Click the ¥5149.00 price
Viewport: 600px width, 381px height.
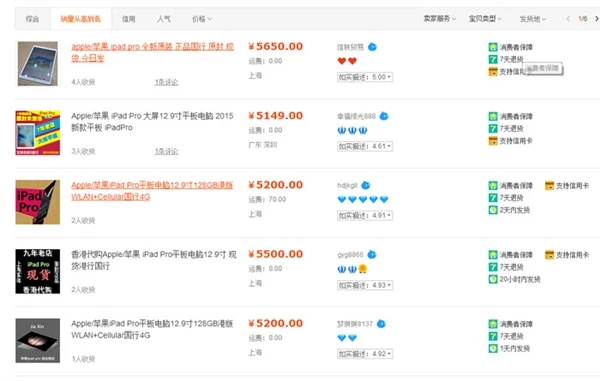click(x=276, y=116)
